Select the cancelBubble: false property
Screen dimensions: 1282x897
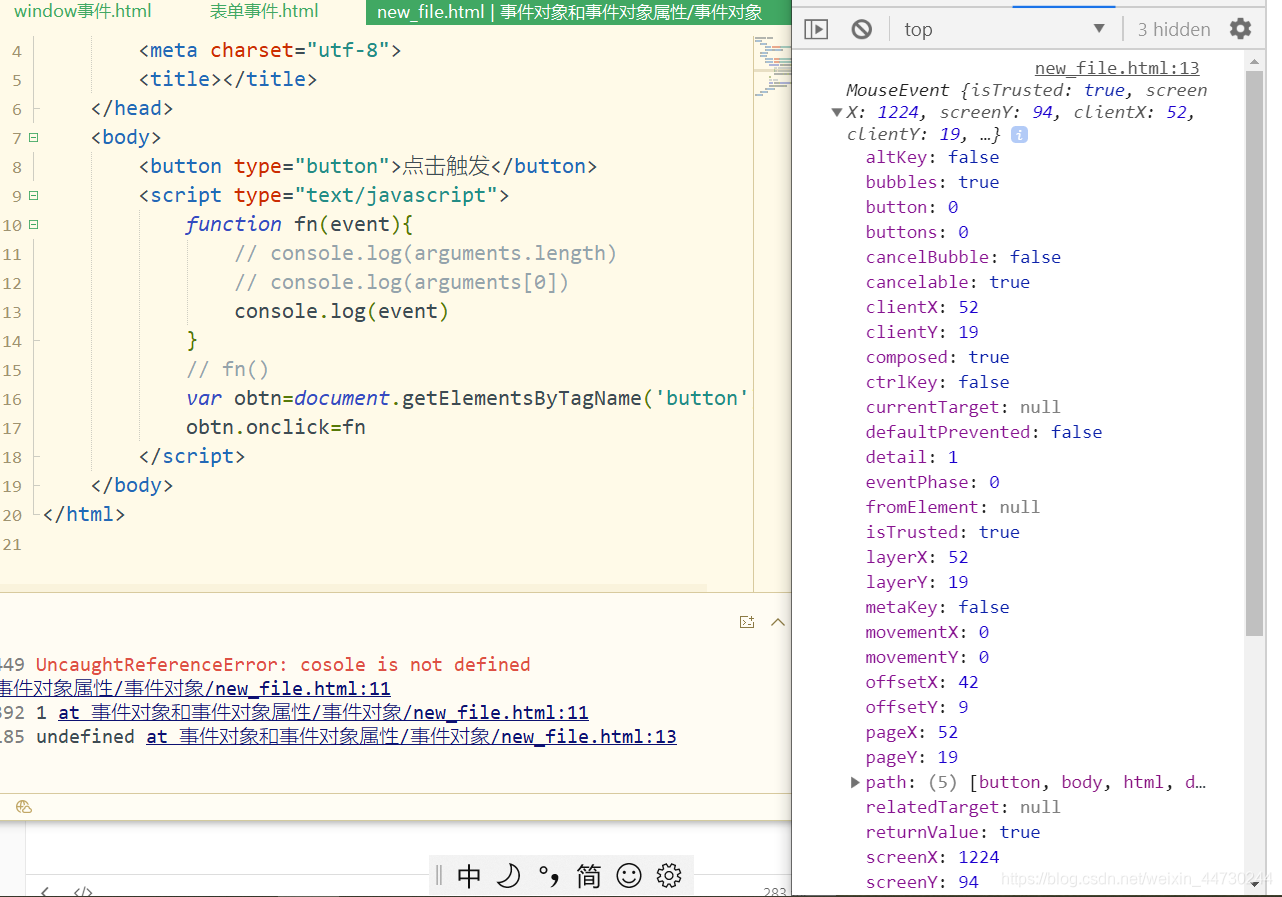tap(963, 257)
